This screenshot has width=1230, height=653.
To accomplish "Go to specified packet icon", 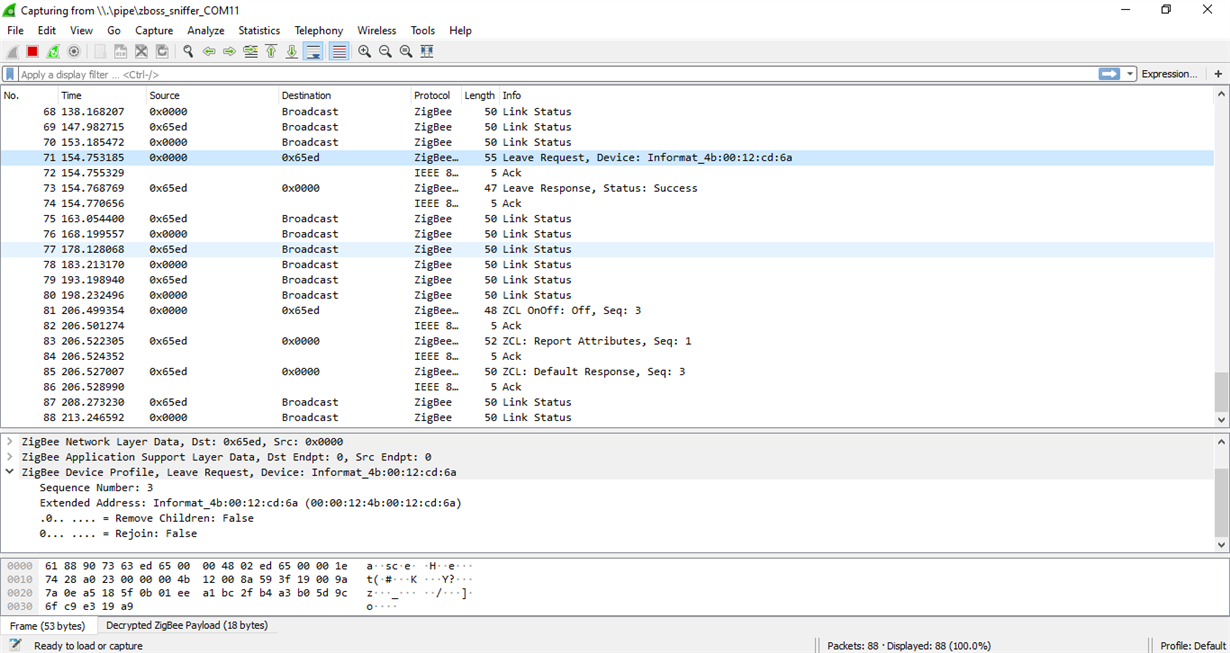I will (250, 51).
